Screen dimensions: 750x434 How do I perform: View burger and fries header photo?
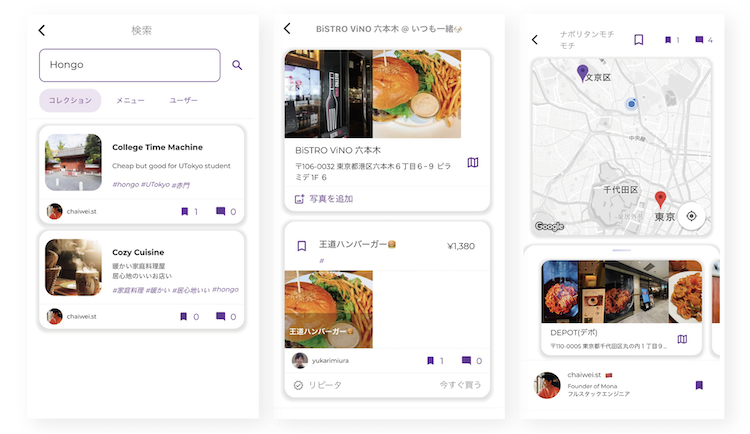coord(417,94)
